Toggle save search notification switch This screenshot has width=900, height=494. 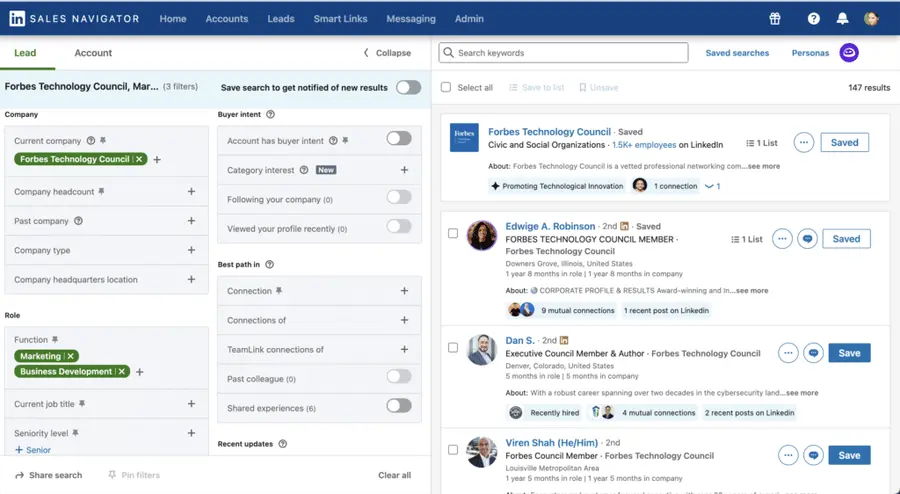pyautogui.click(x=408, y=87)
